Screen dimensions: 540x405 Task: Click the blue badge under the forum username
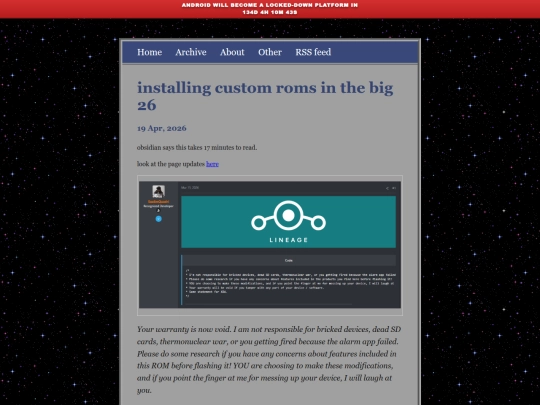tap(158, 219)
